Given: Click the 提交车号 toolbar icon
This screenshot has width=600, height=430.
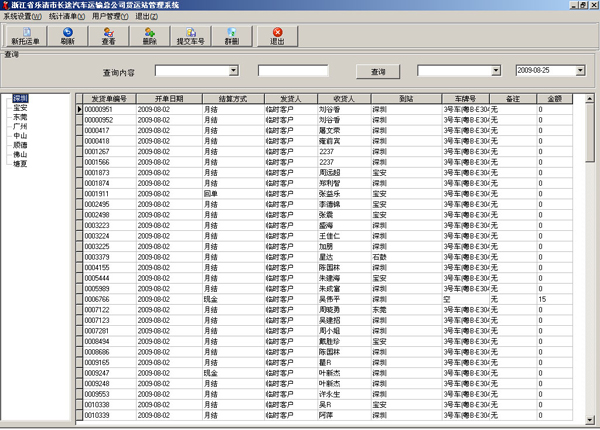Looking at the screenshot, I should coord(190,33).
